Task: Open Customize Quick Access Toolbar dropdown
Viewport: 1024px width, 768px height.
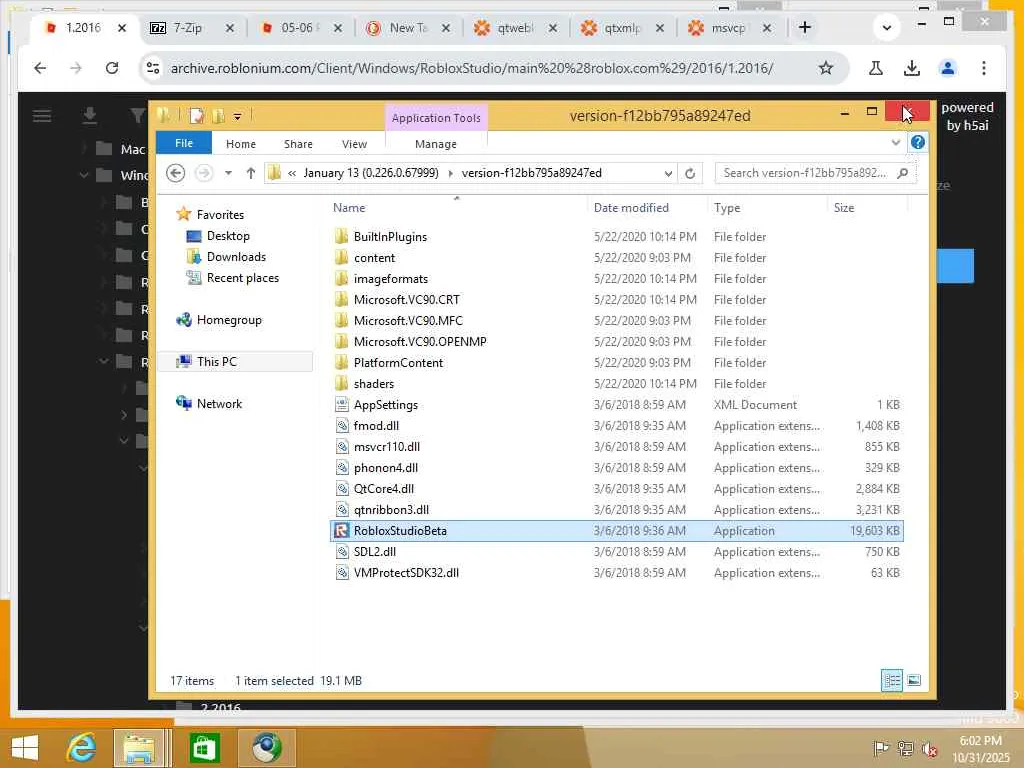Action: point(237,117)
